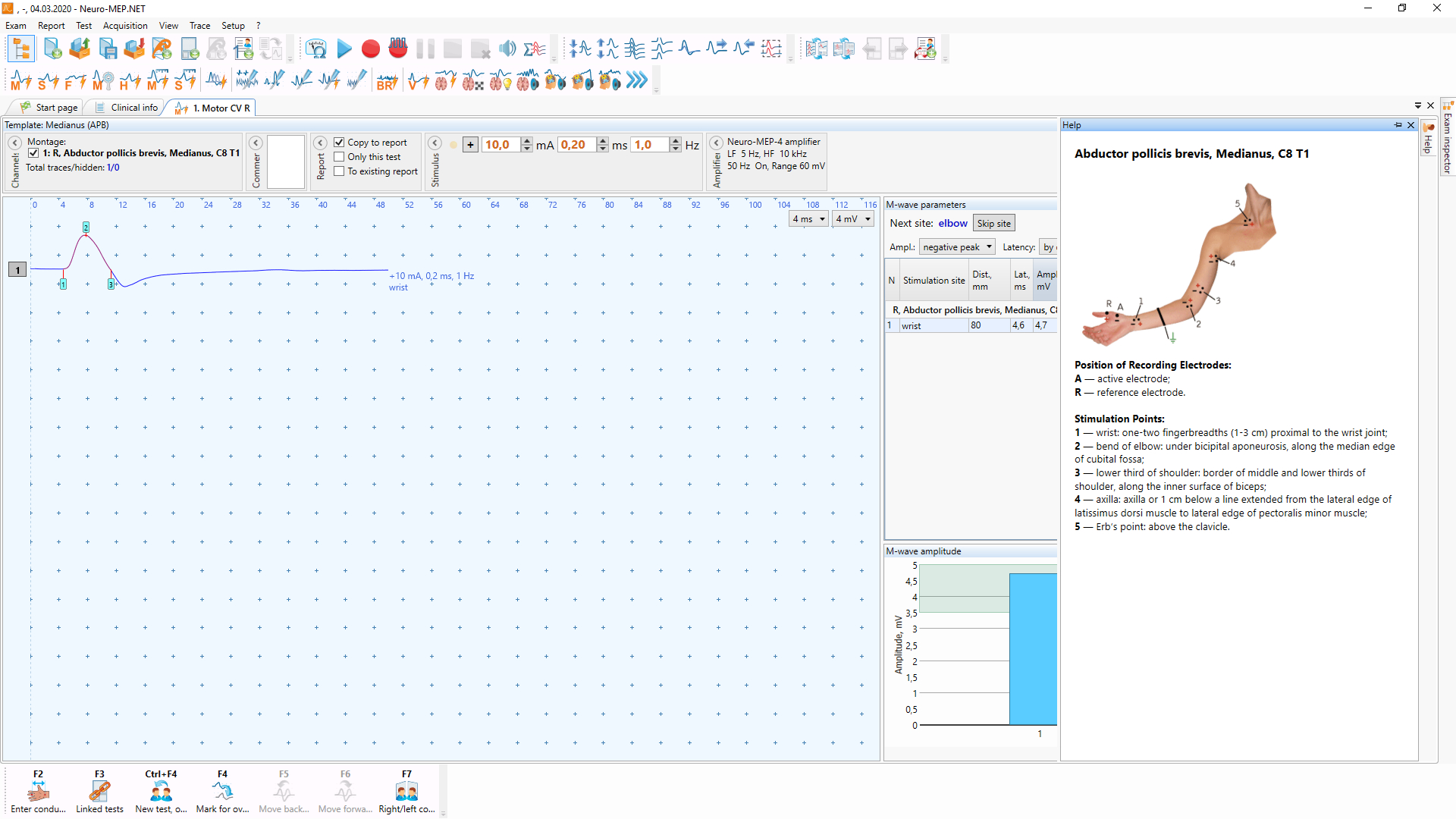Click Right/left comparison F7 icon

tap(406, 792)
